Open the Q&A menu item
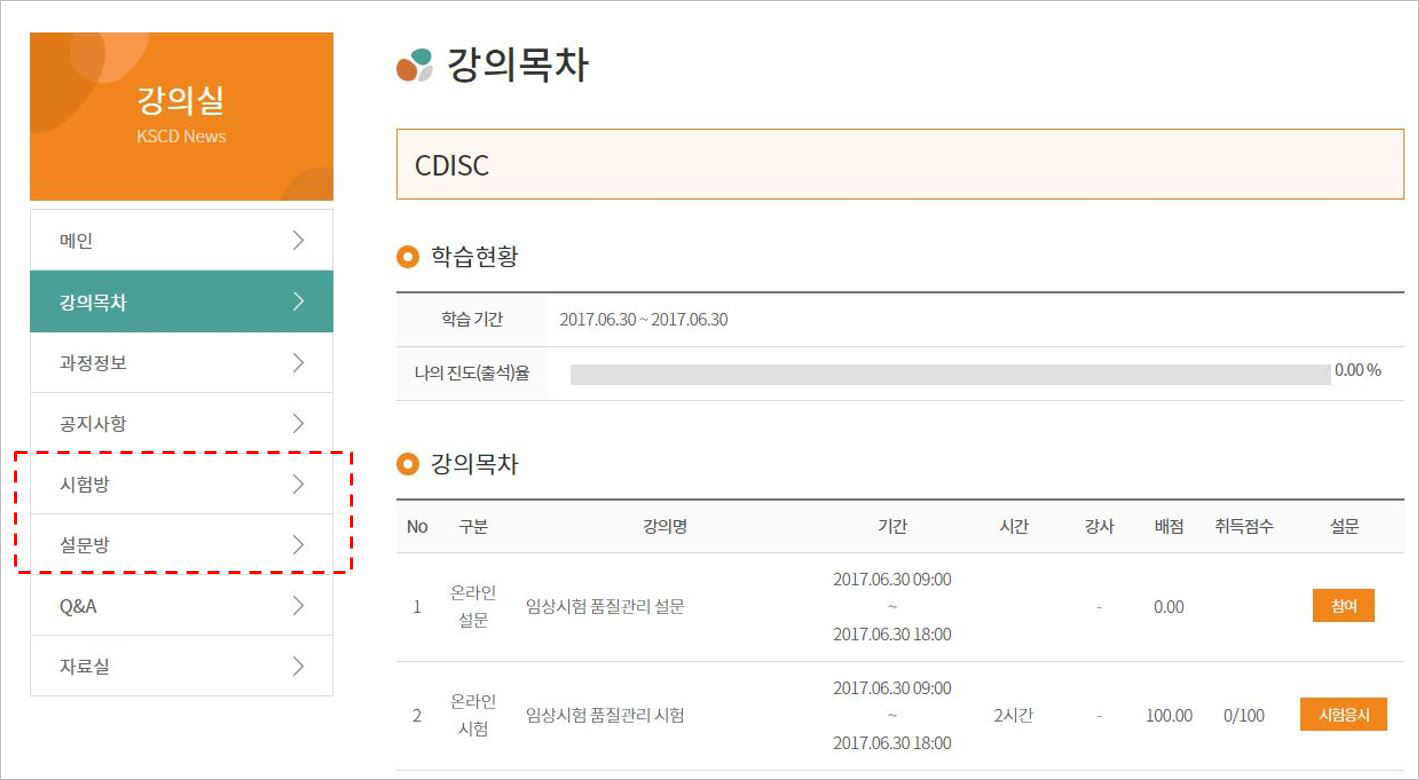Image resolution: width=1419 pixels, height=780 pixels. (181, 606)
